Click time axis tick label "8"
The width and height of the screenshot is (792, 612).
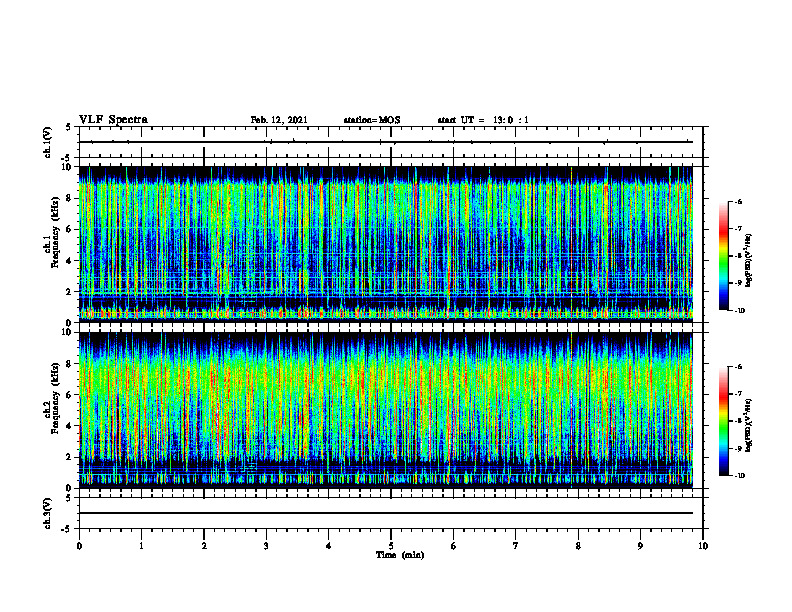pos(578,546)
